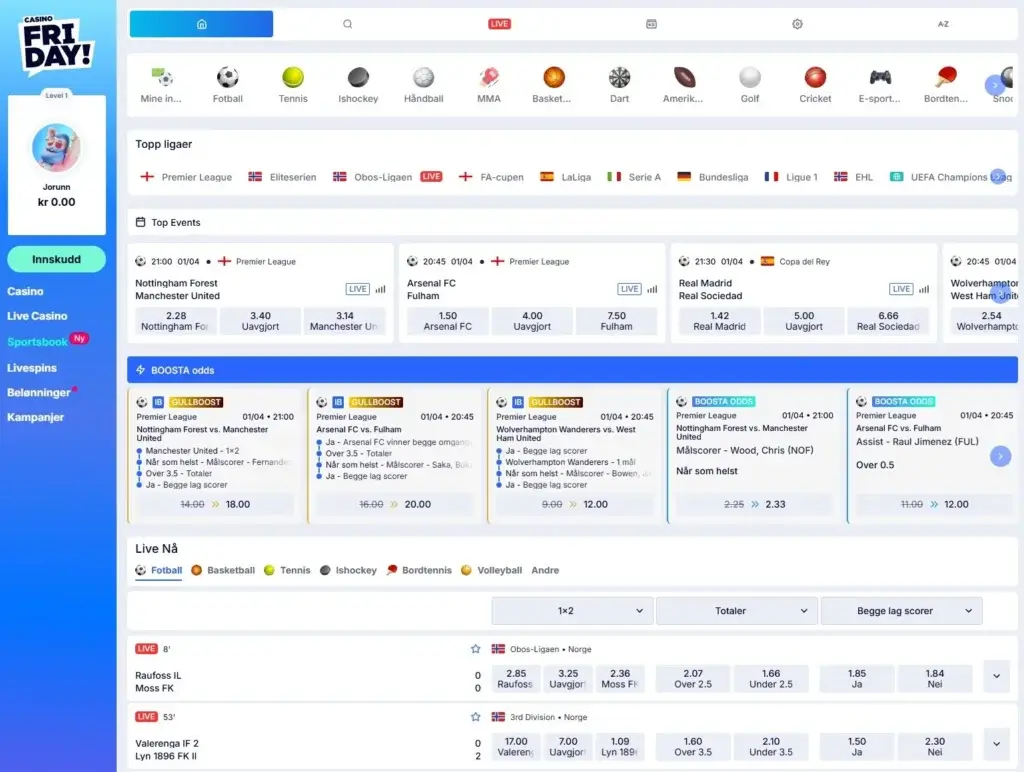Open Livespins in the sidebar
This screenshot has width=1024, height=772.
(x=32, y=368)
